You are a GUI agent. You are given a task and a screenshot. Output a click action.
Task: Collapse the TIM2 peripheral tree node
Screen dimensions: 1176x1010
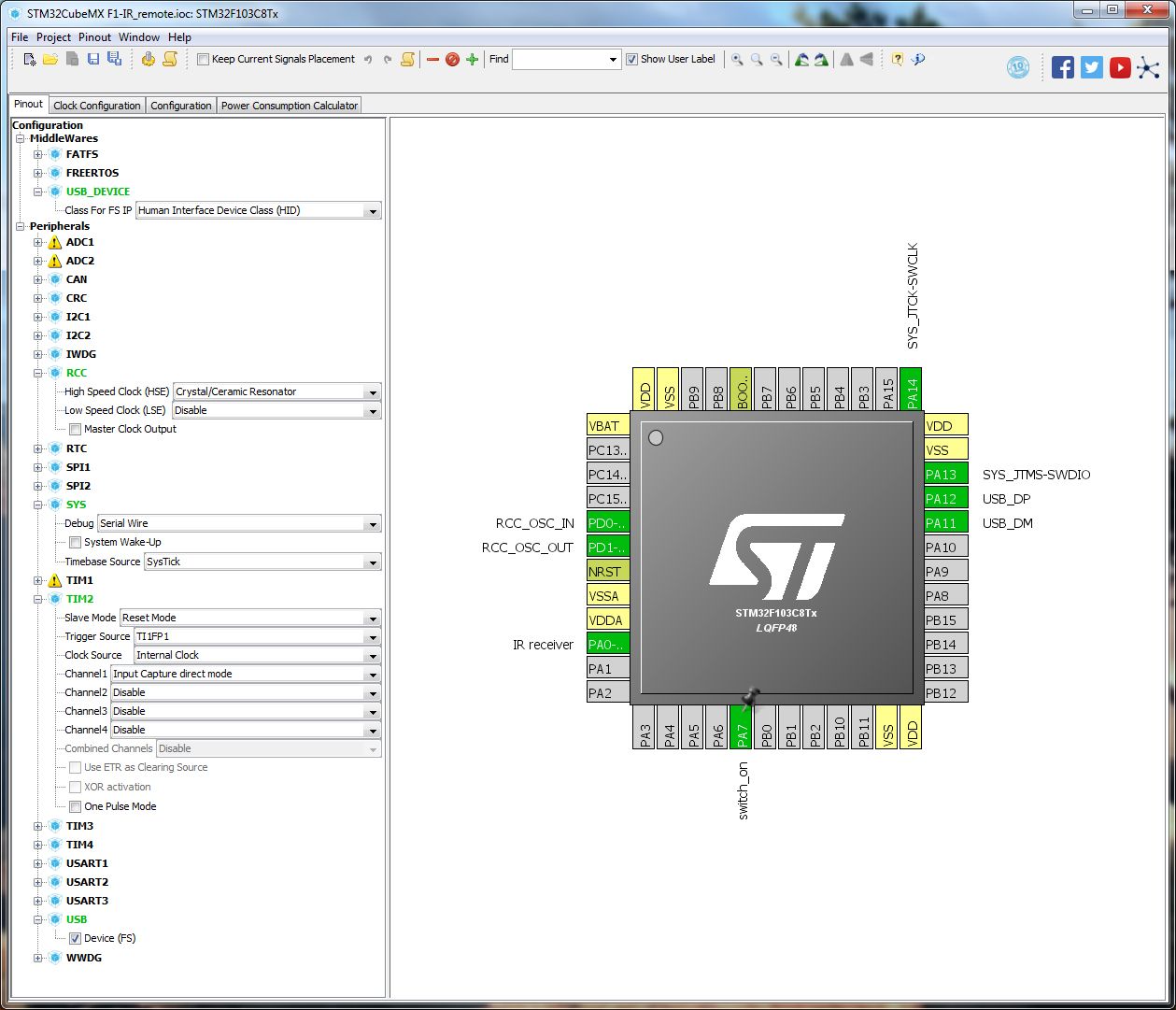[x=35, y=599]
